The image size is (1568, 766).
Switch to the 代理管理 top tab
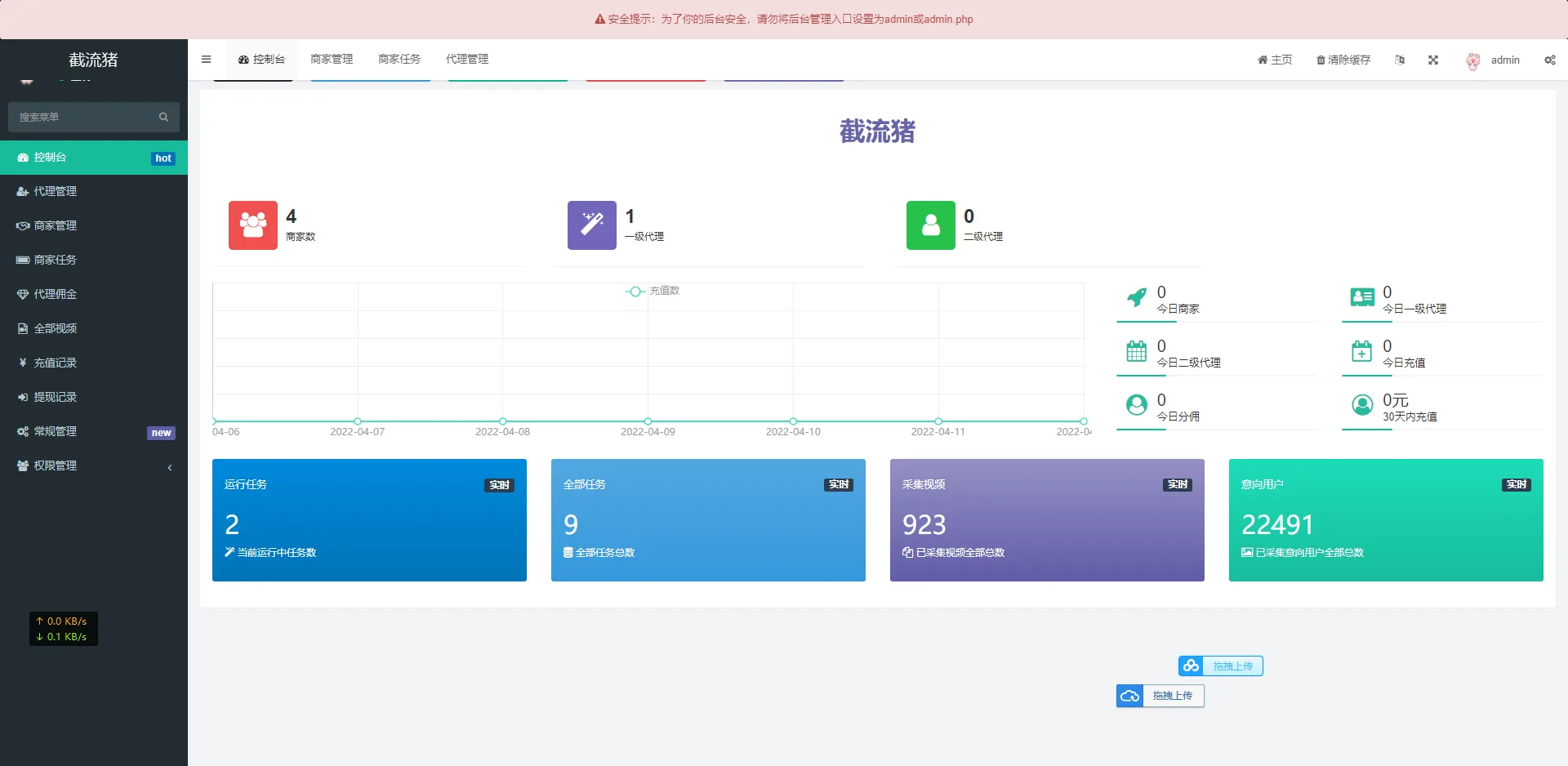pos(467,60)
